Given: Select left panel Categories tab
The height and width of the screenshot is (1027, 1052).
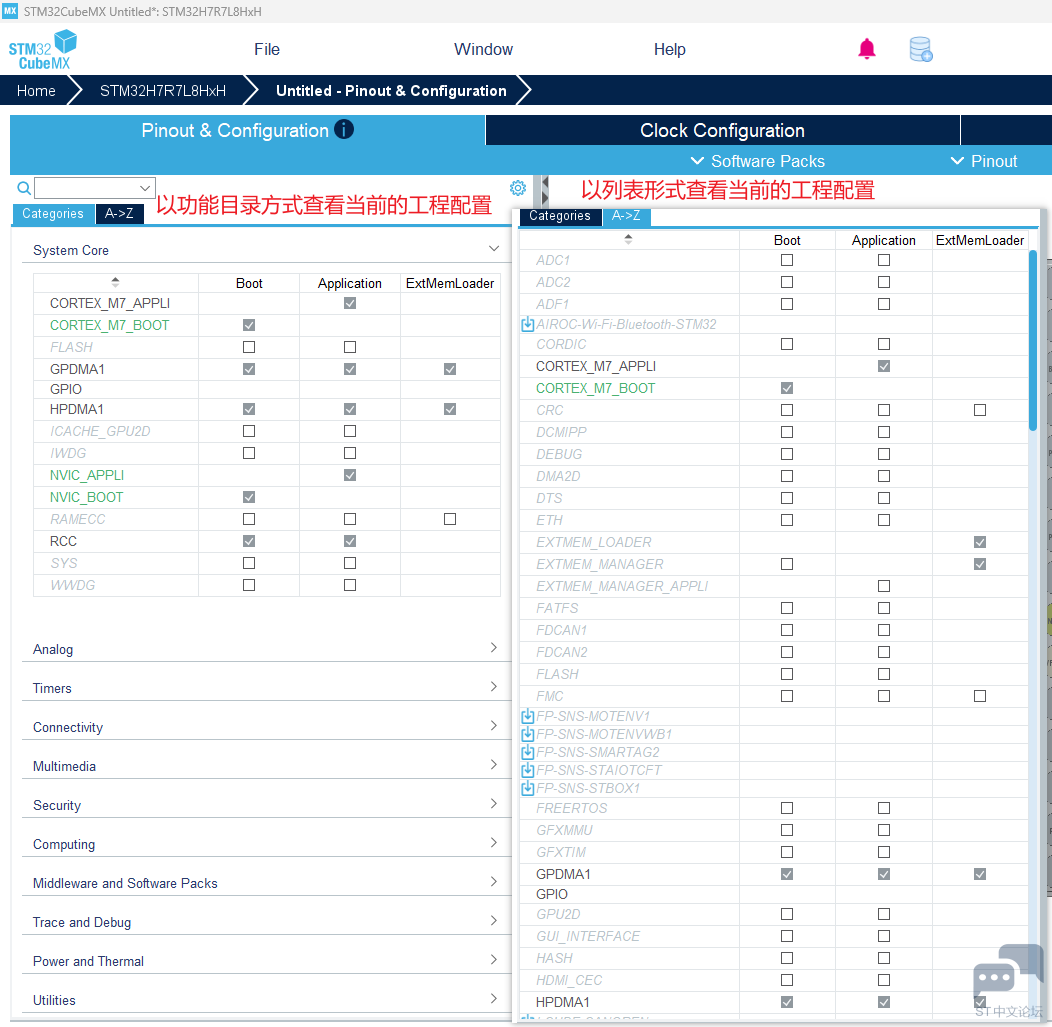Looking at the screenshot, I should click(53, 213).
